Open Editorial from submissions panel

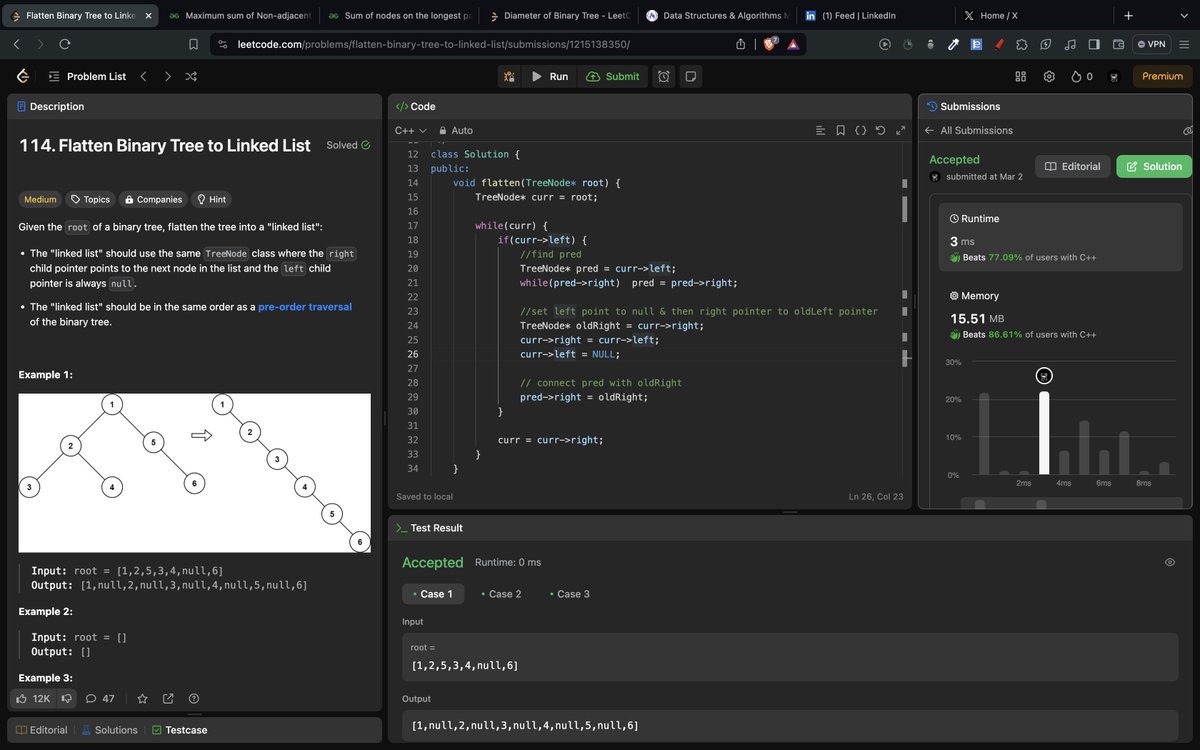click(x=1073, y=166)
